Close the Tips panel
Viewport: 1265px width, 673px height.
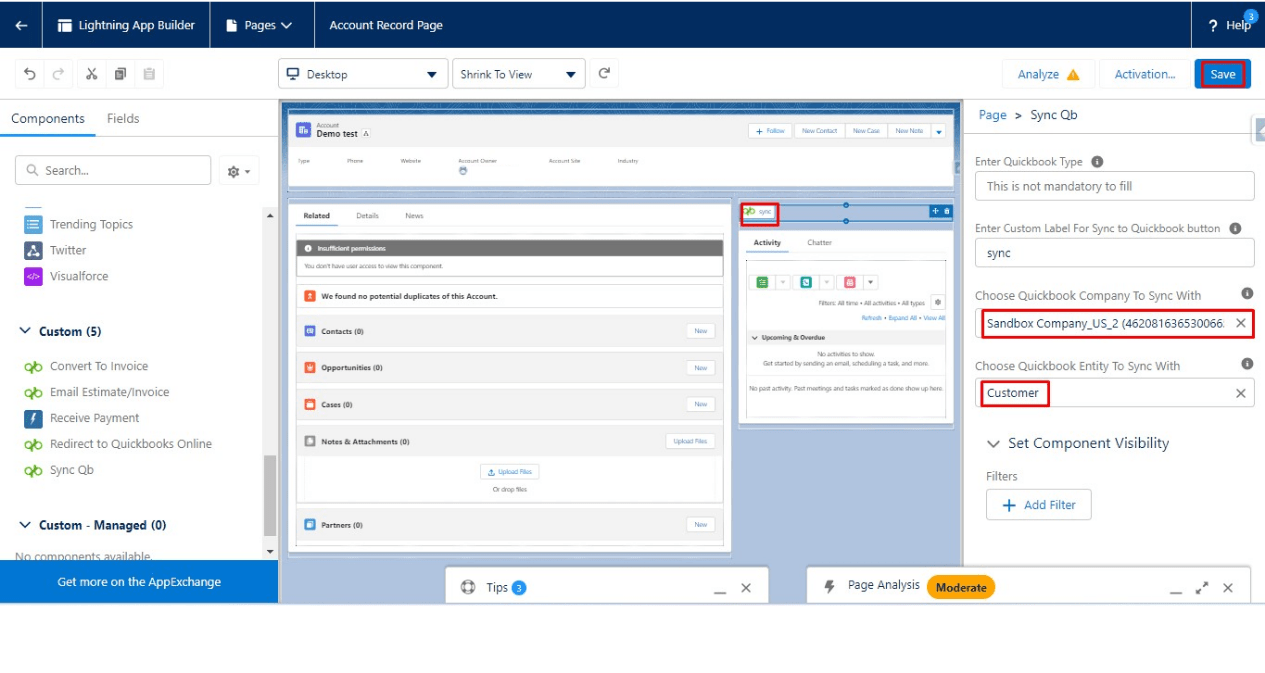click(x=746, y=588)
